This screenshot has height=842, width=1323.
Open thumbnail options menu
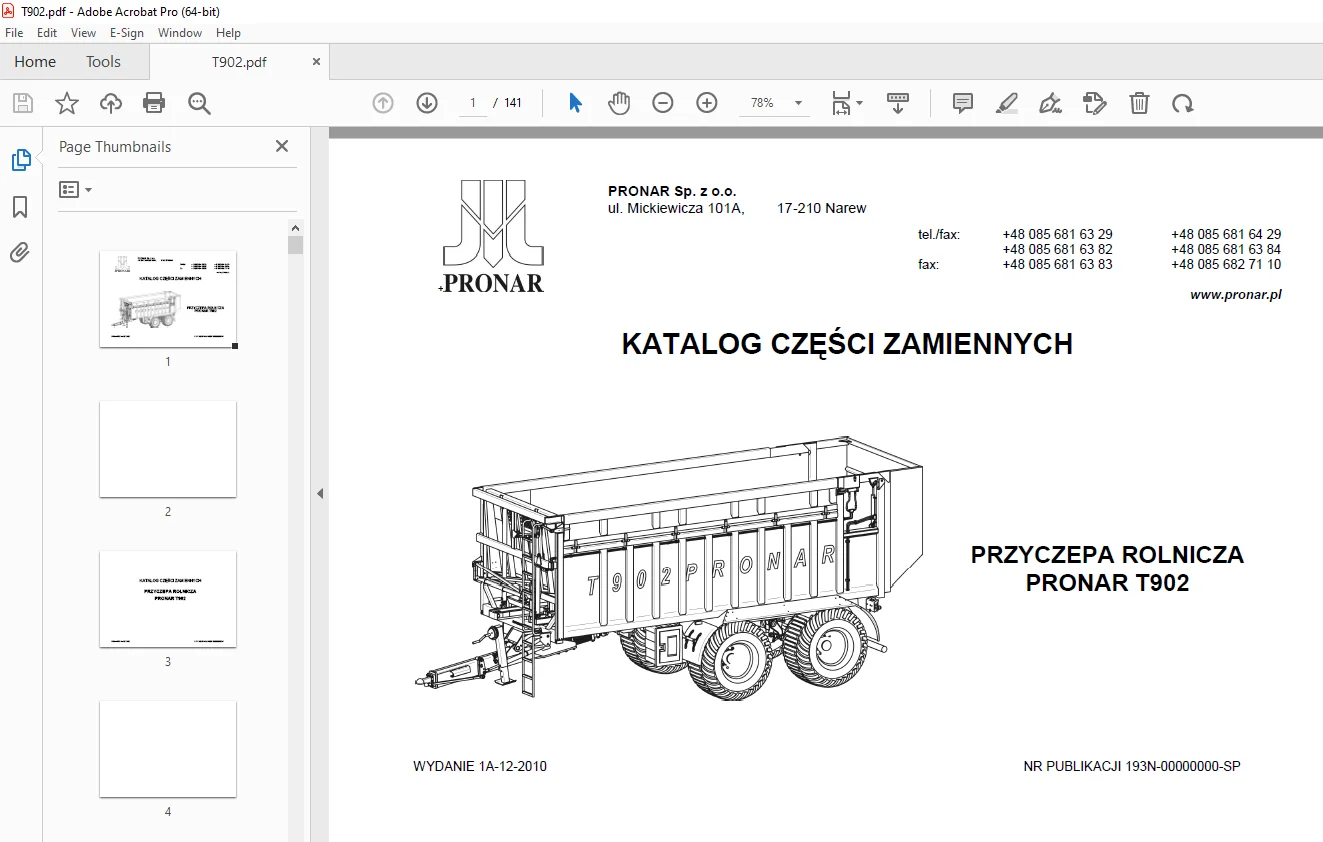pyautogui.click(x=75, y=189)
